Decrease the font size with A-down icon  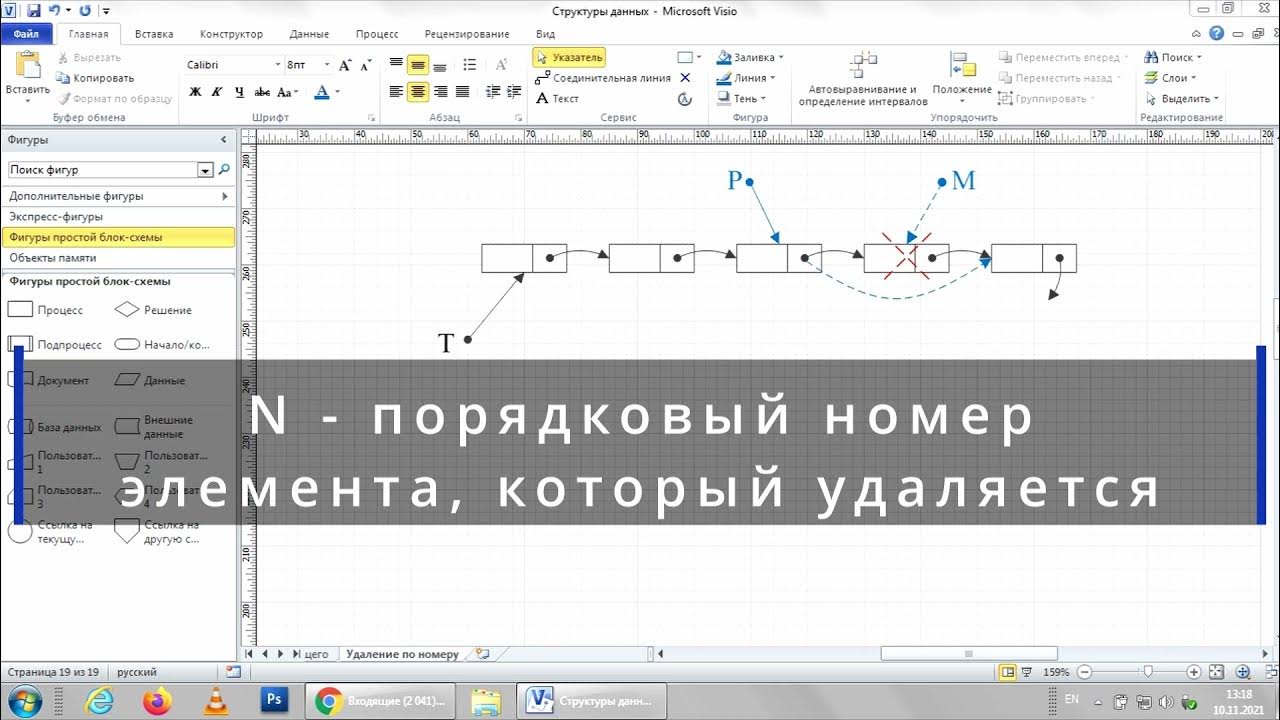[364, 65]
